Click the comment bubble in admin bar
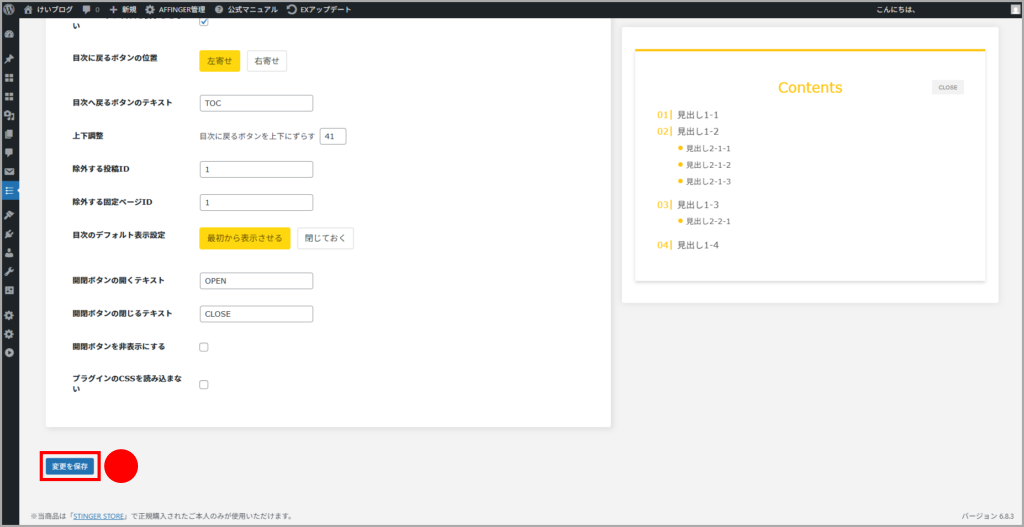Viewport: 1024px width, 527px height. (90, 9)
